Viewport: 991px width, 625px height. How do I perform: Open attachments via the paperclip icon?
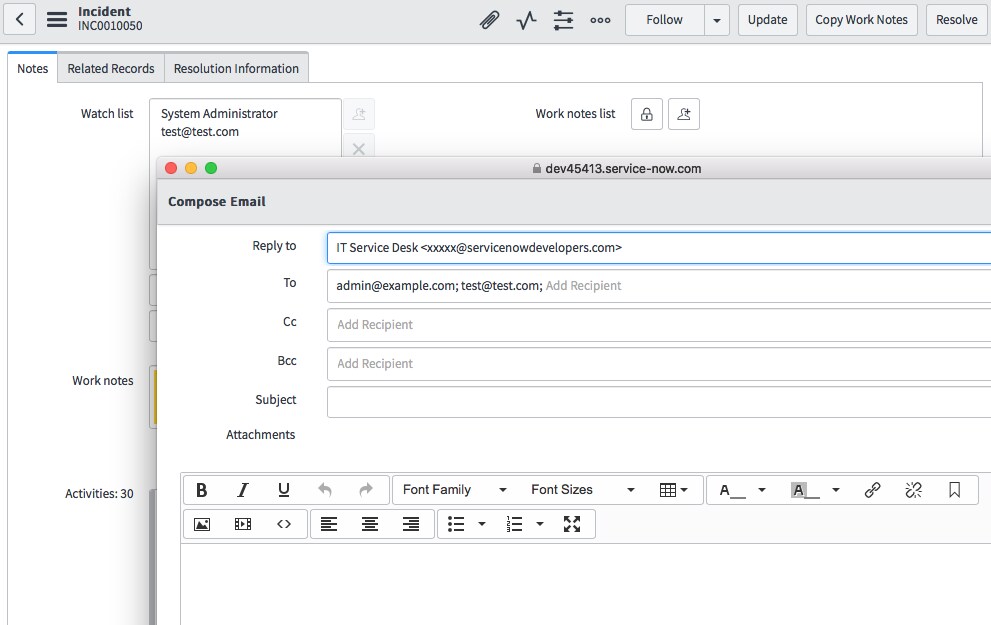[x=489, y=20]
